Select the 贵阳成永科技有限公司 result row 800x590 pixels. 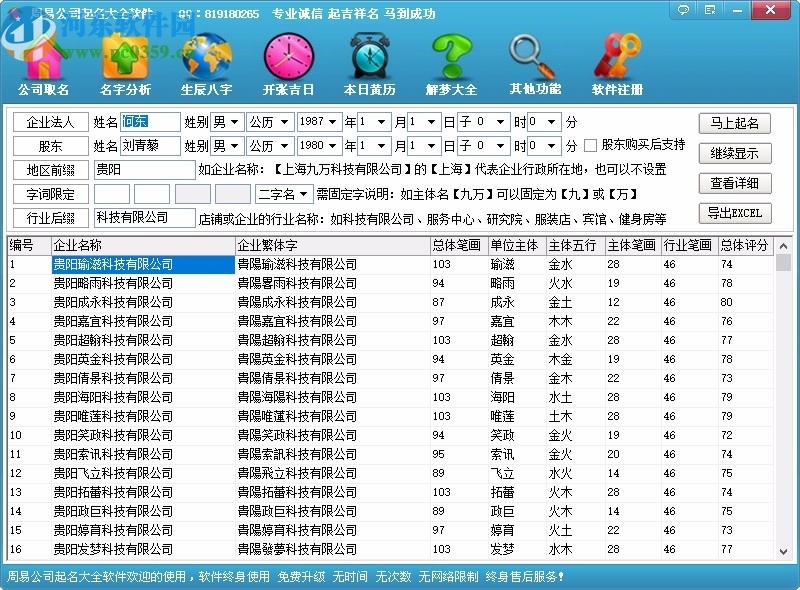110,303
